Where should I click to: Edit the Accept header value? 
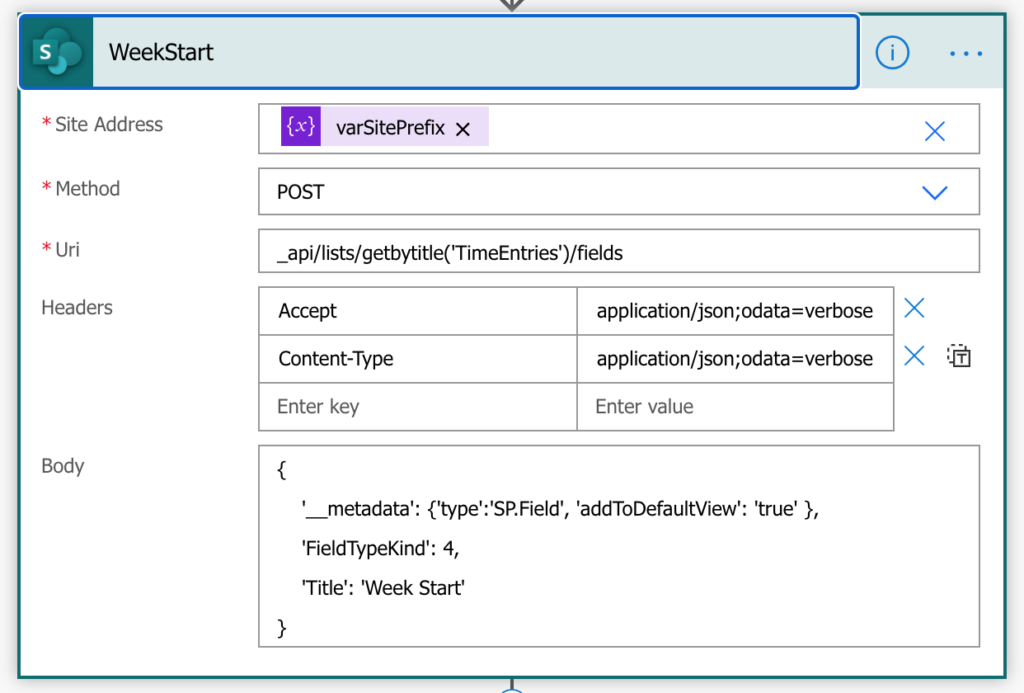pyautogui.click(x=734, y=311)
